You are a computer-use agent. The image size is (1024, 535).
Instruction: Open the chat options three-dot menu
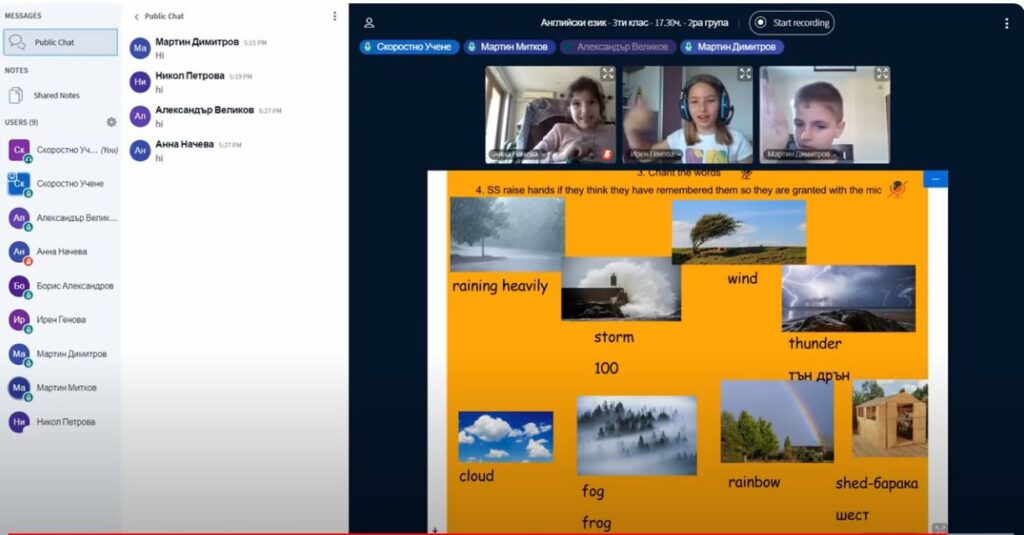click(x=335, y=16)
